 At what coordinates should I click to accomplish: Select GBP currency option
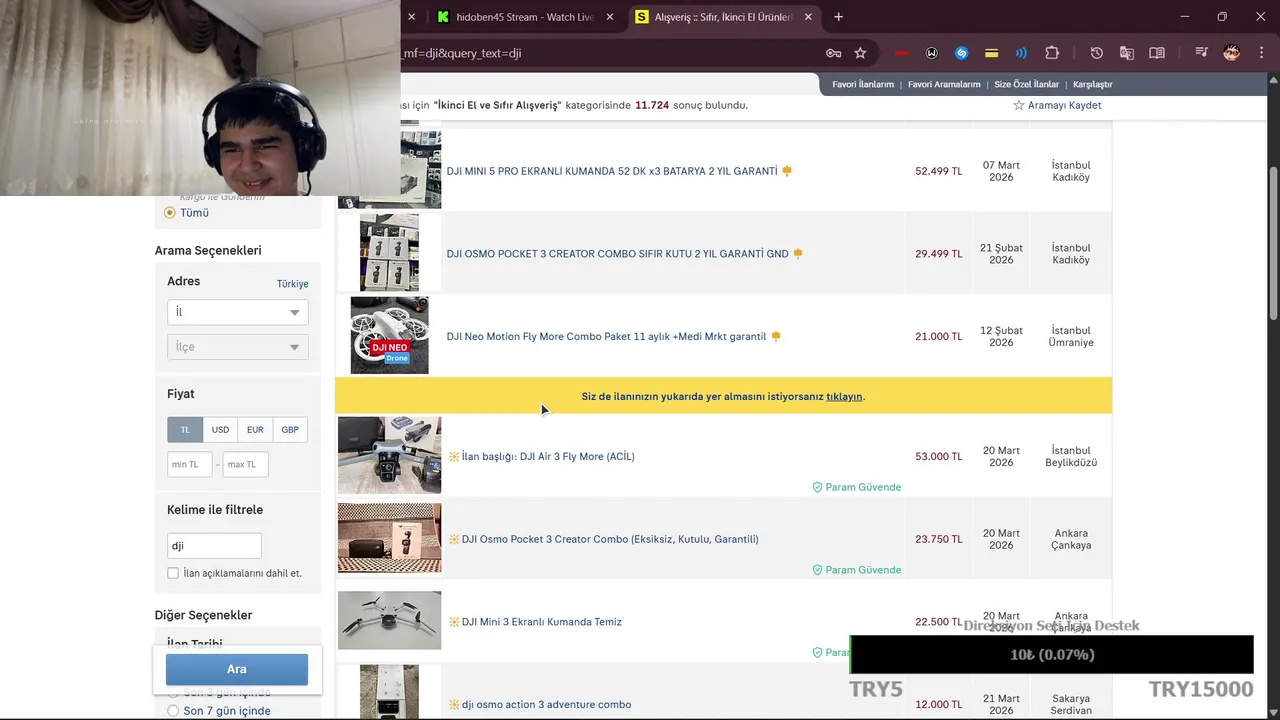click(290, 430)
